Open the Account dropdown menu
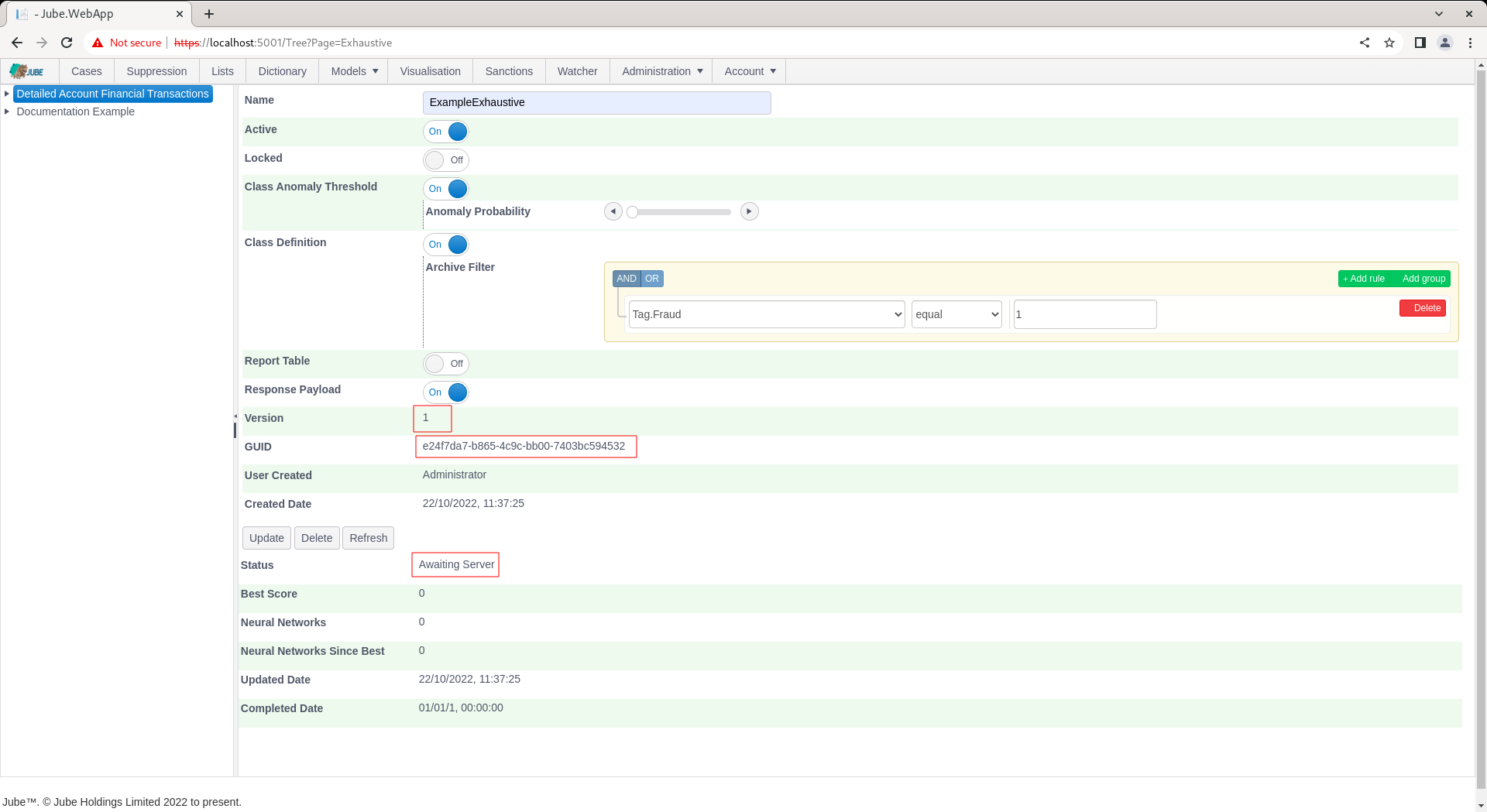The image size is (1487, 812). [750, 71]
